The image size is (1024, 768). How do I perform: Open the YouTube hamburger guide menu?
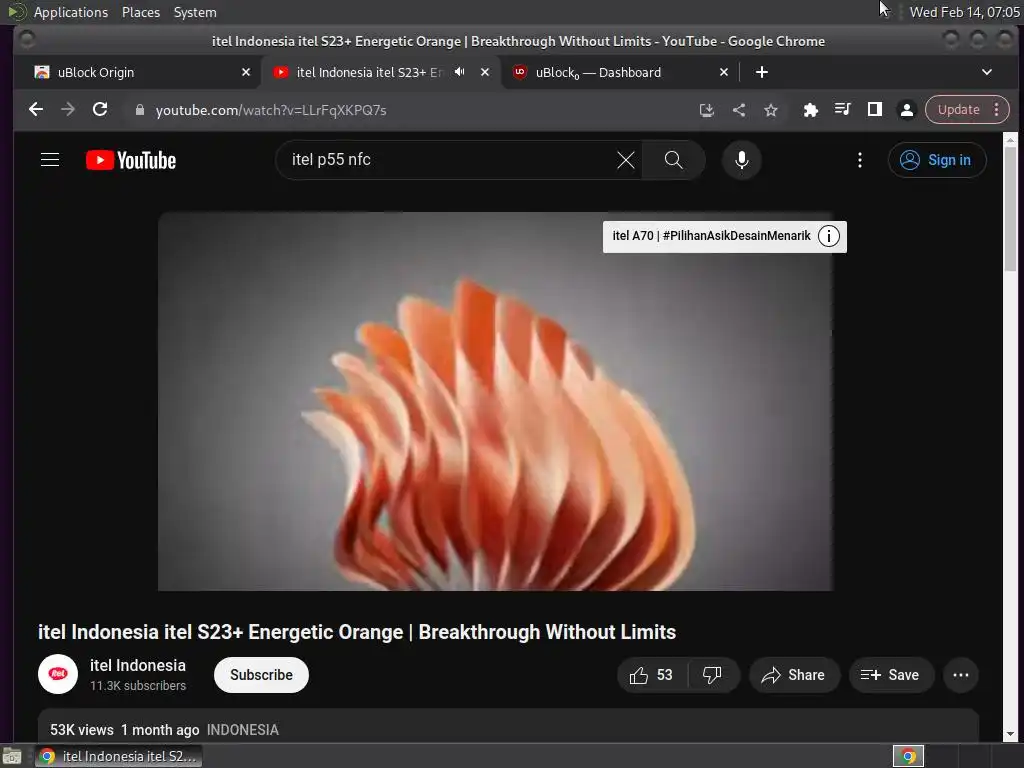click(x=50, y=160)
